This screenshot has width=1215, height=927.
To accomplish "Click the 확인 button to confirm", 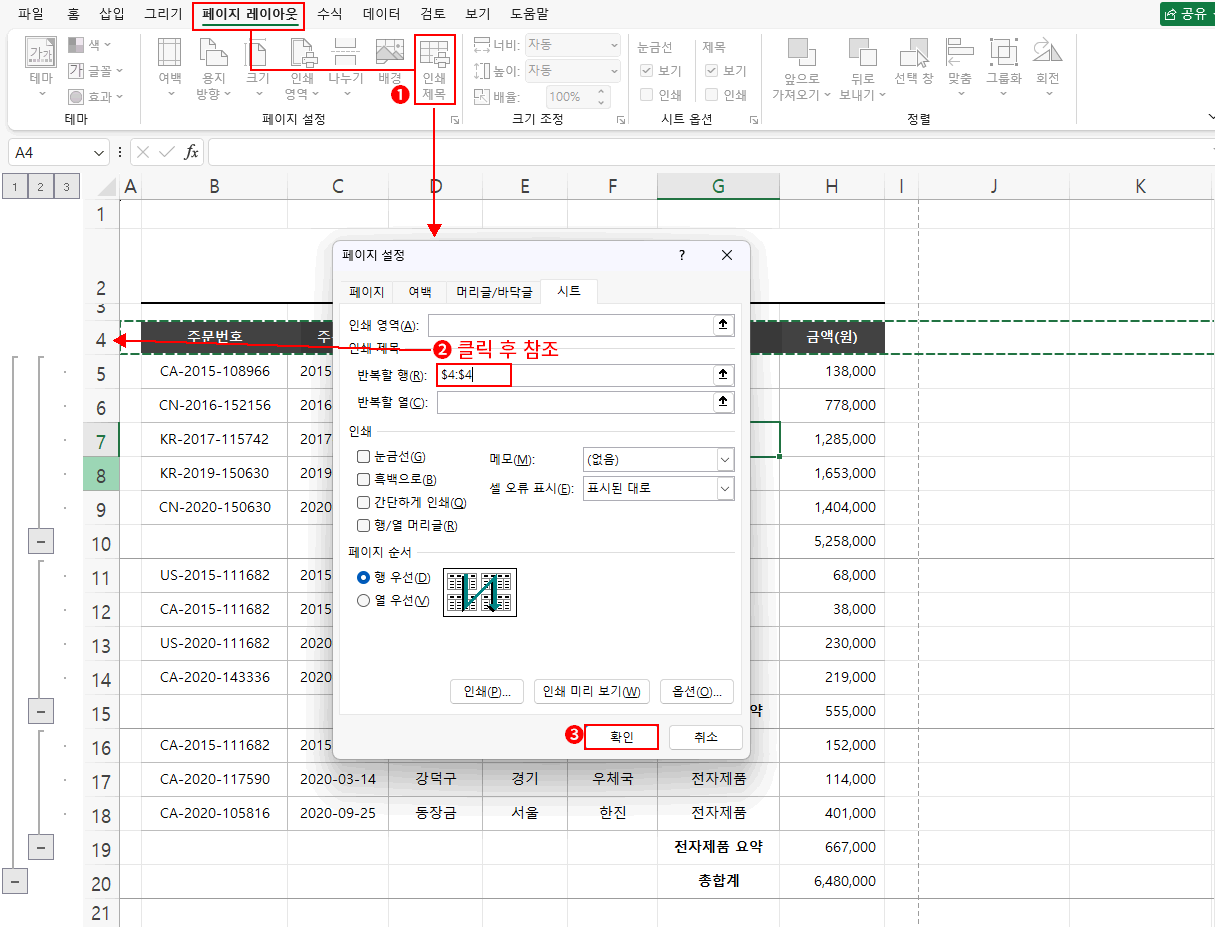I will tap(621, 737).
